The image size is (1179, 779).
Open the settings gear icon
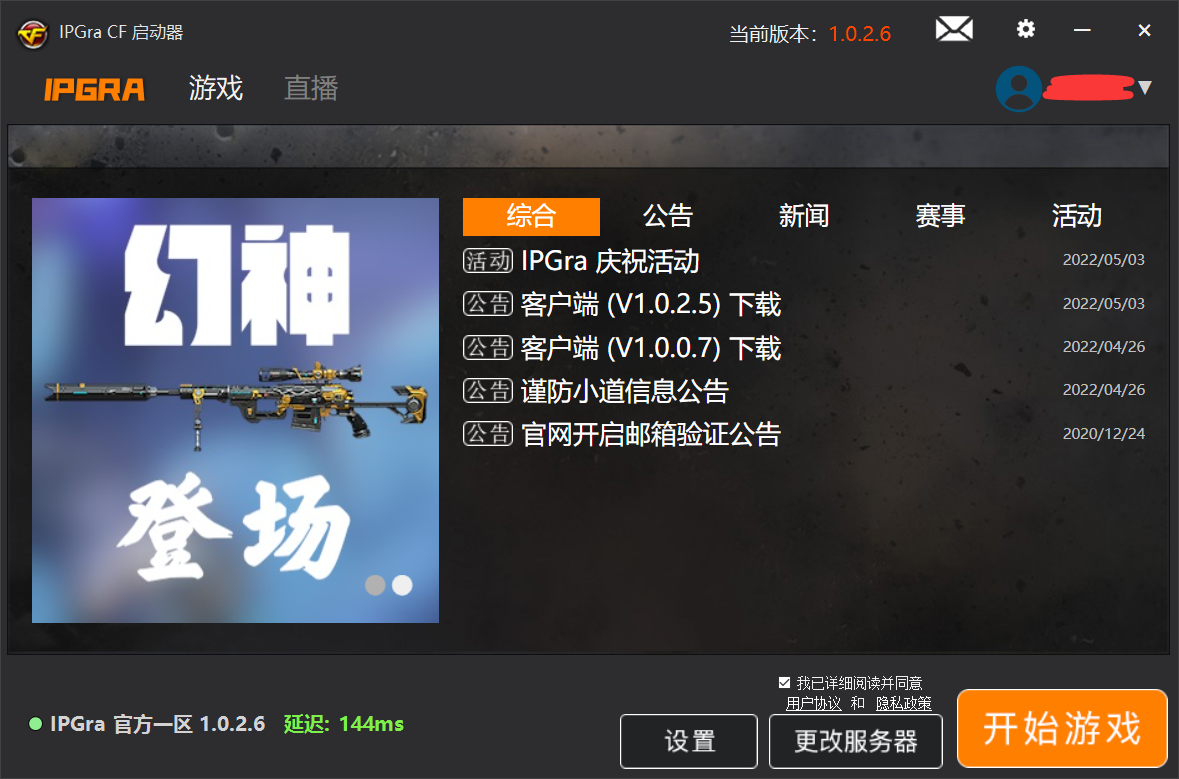[x=1025, y=30]
